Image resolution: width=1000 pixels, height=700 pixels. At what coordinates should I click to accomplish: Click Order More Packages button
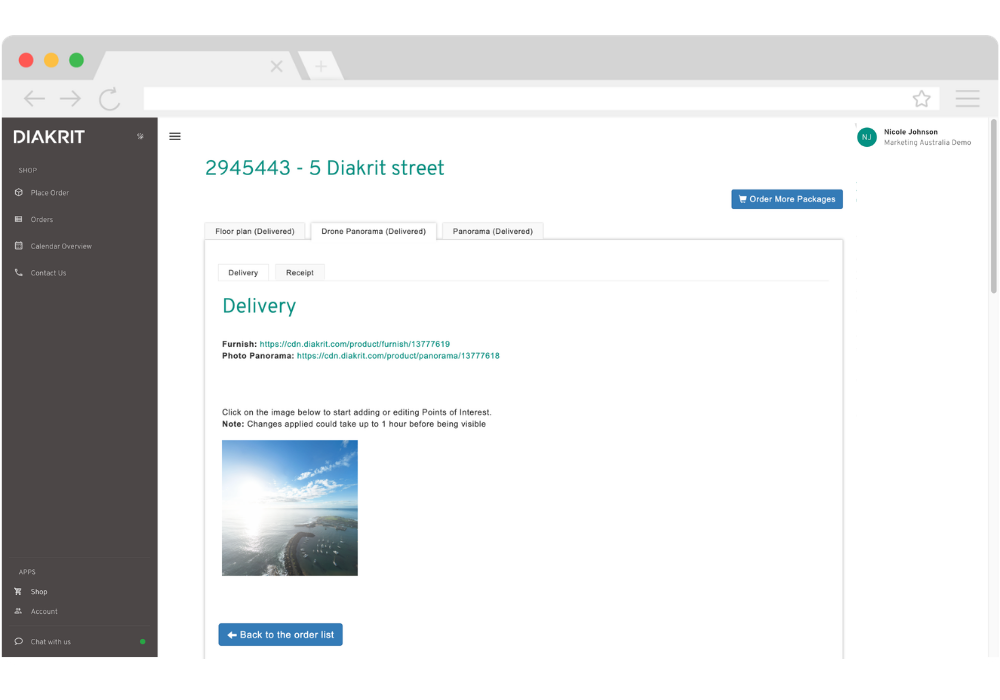[787, 199]
